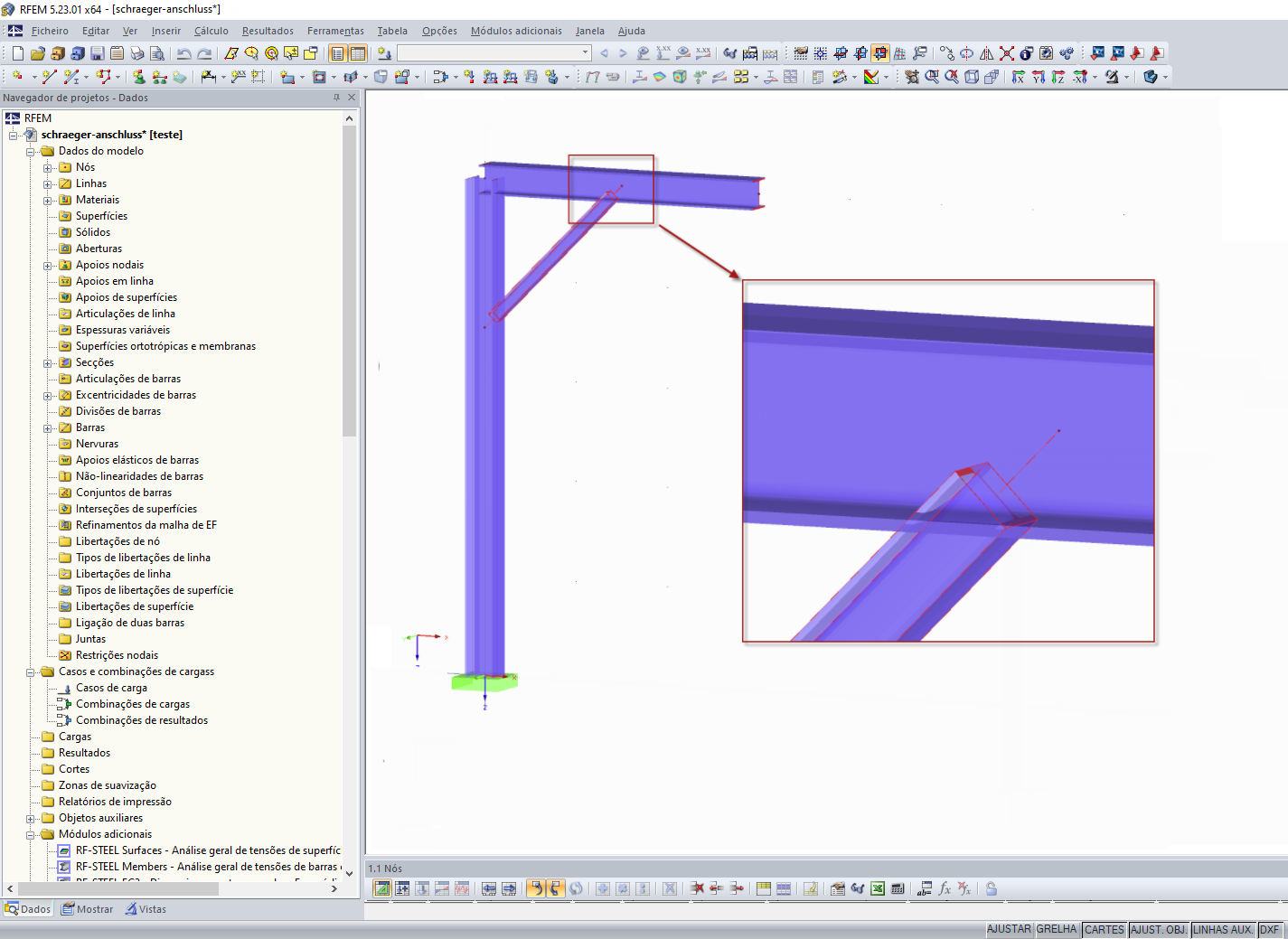Switch to the Mostrar navigator tab

88,909
